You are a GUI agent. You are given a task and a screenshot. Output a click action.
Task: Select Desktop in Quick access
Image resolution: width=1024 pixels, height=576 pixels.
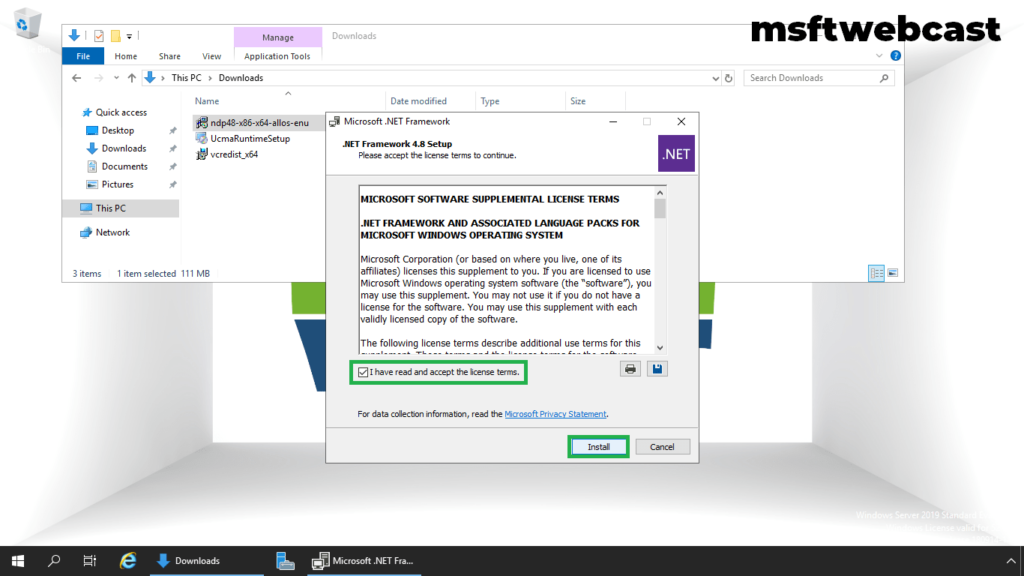(x=118, y=131)
